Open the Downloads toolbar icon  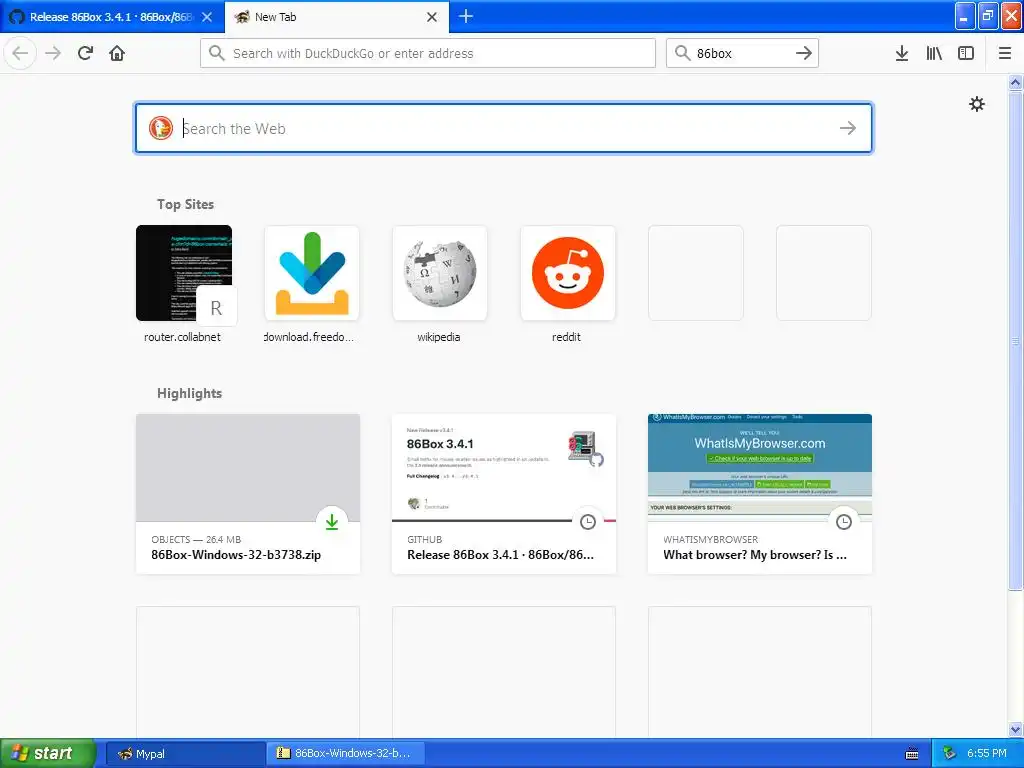[x=902, y=53]
